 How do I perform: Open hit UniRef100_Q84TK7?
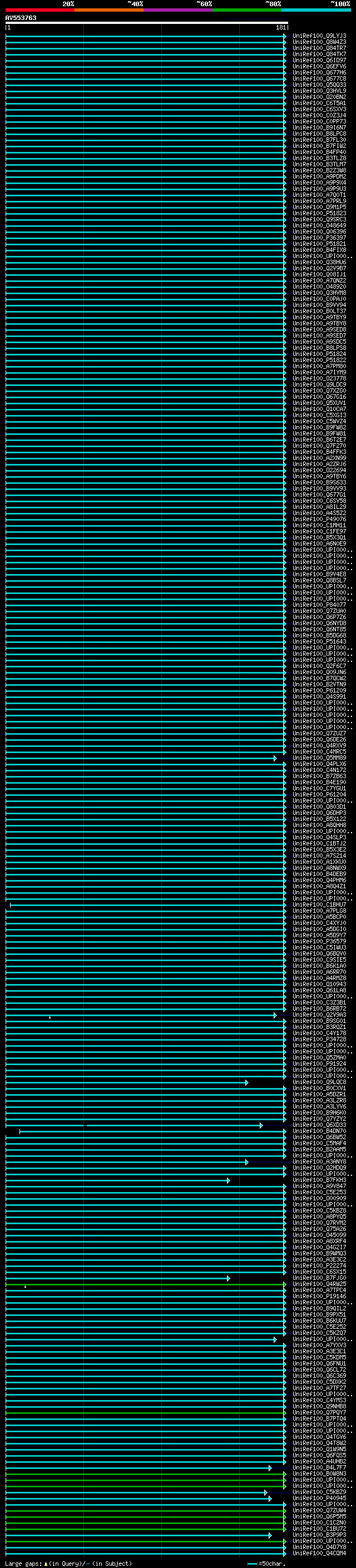[x=319, y=54]
